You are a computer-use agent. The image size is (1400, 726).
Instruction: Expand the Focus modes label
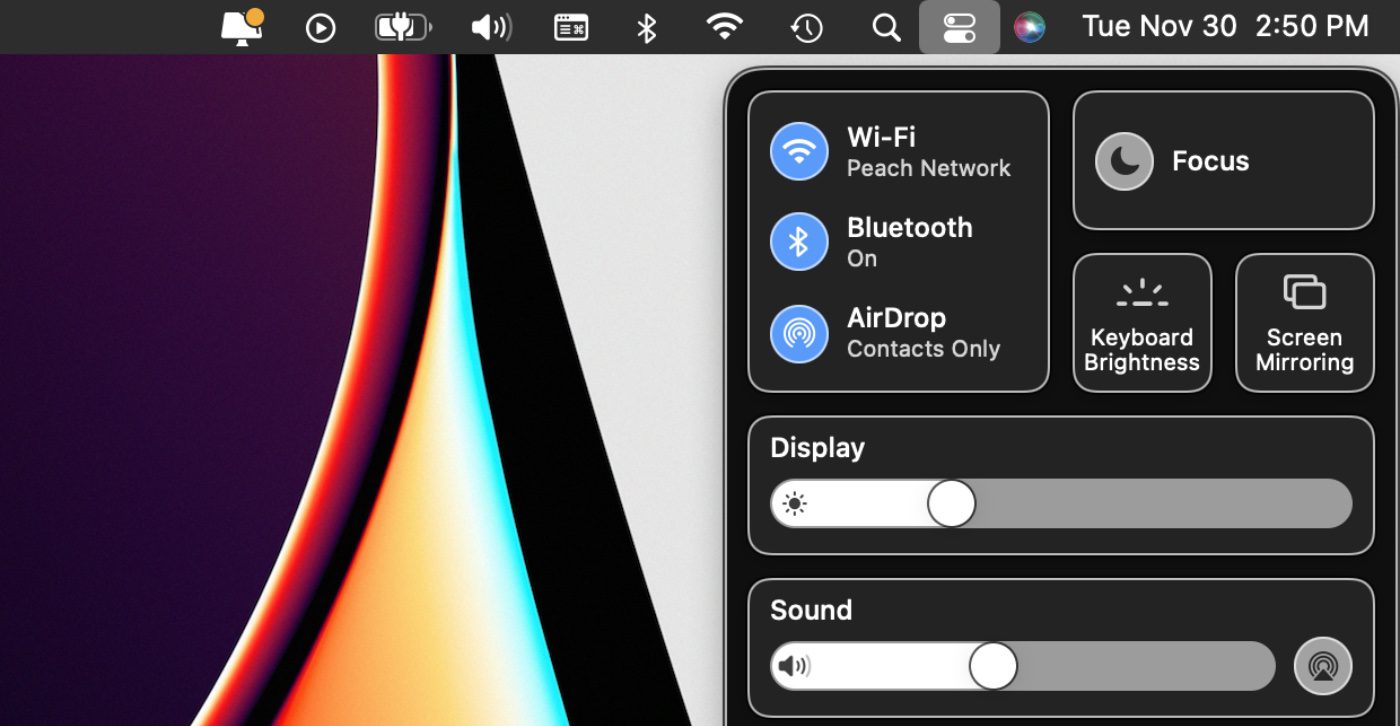coord(1210,161)
